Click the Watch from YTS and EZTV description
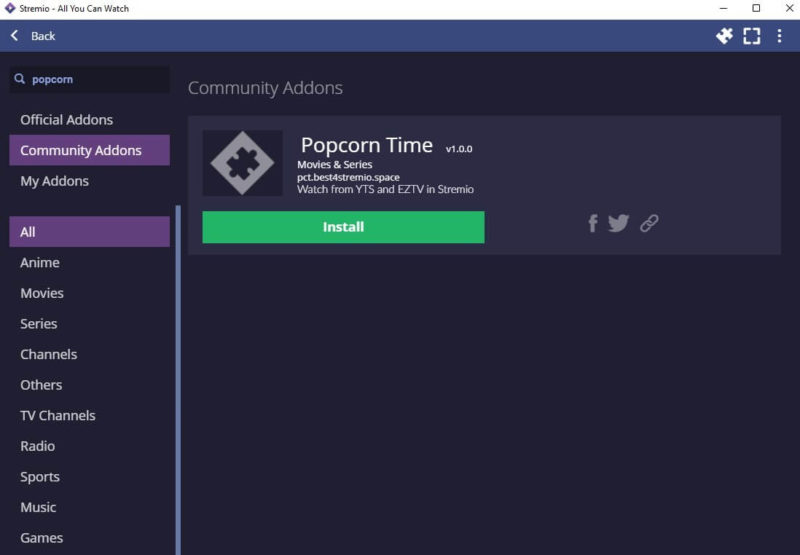800x555 pixels. 386,189
